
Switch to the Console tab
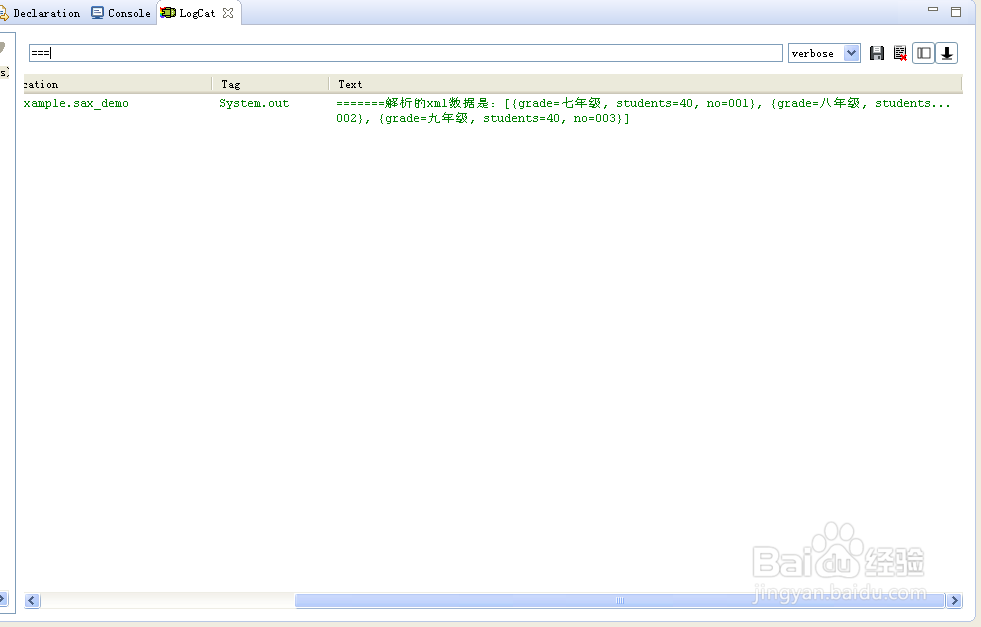tap(121, 13)
